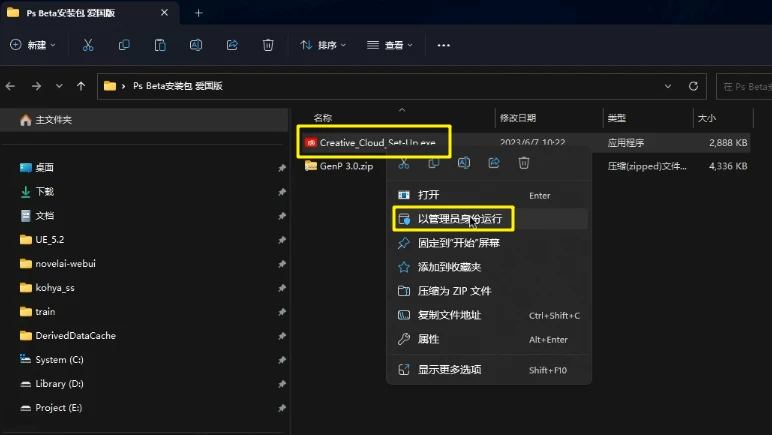Viewport: 772px width, 435px height.
Task: Refresh the current folder view
Action: coord(693,86)
